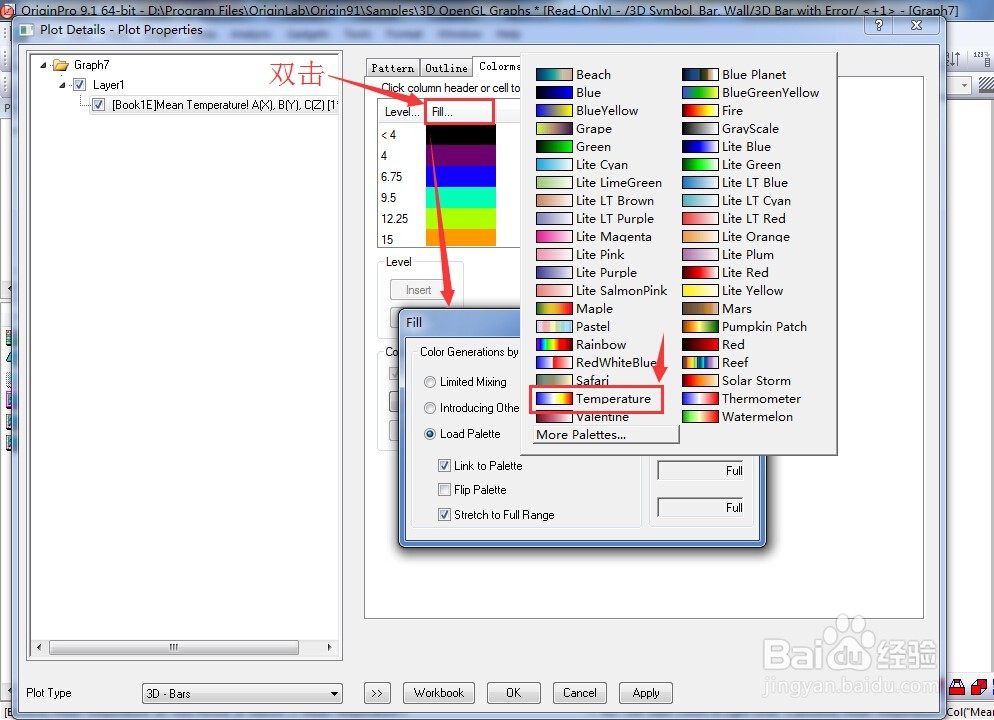Open More Palettes entry
Screen dimensions: 994x720
pyautogui.click(x=606, y=435)
